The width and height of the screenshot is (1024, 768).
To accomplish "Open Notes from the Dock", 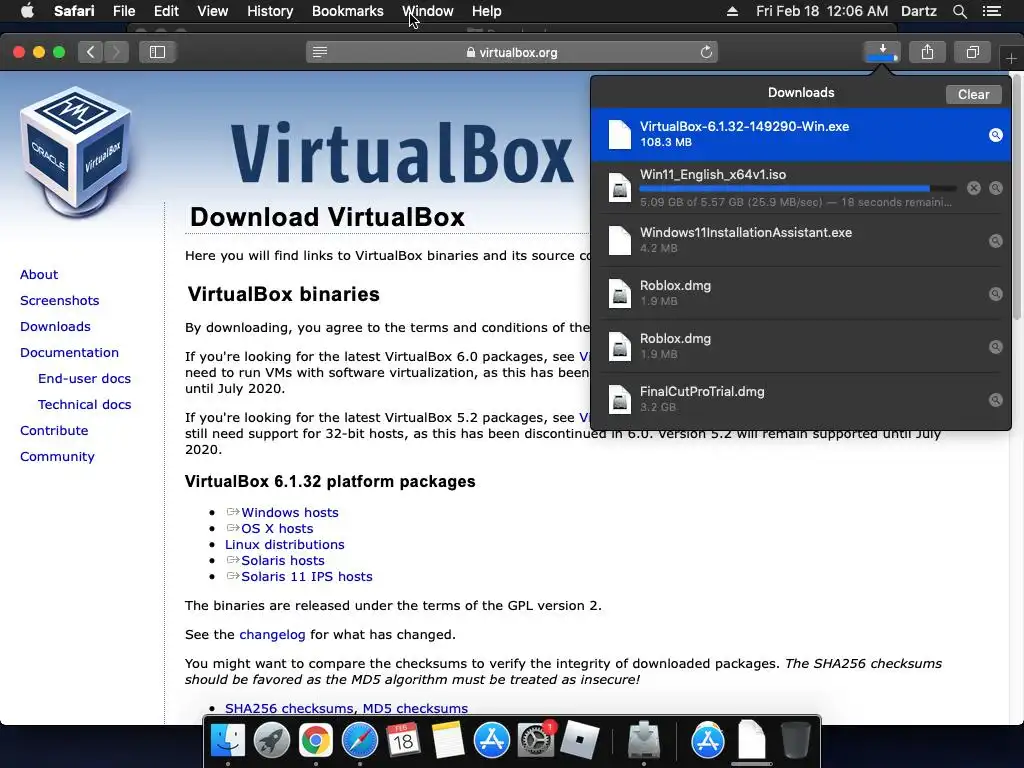I will point(447,741).
